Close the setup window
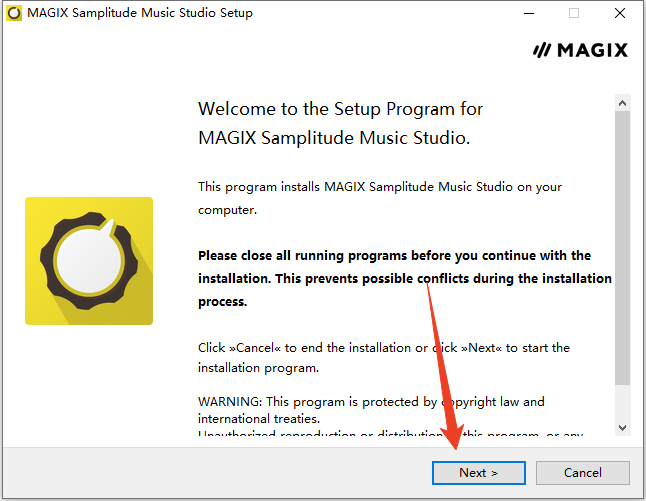The image size is (646, 501). pos(621,13)
